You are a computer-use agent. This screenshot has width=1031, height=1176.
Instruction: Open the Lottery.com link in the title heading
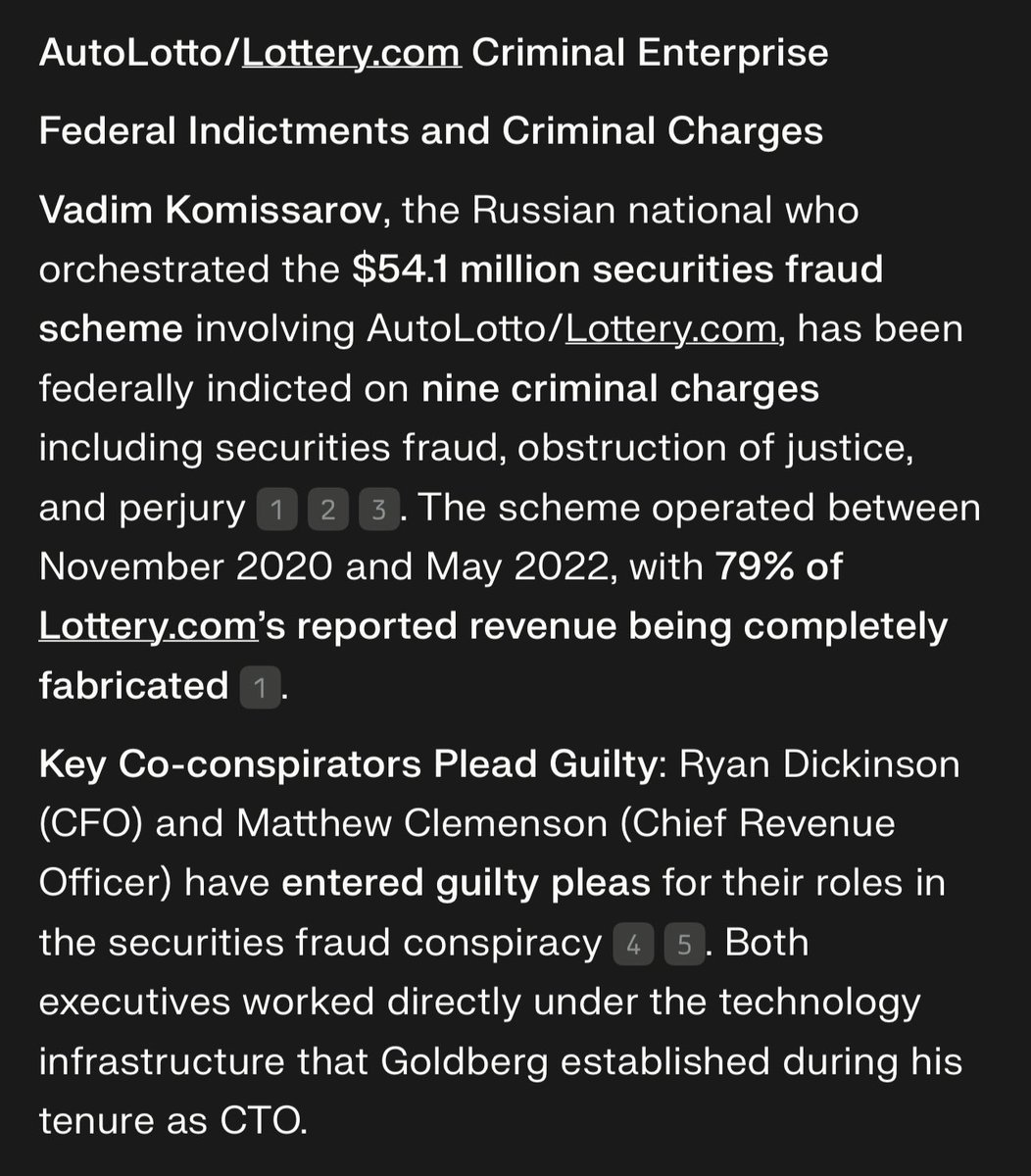pos(351,53)
